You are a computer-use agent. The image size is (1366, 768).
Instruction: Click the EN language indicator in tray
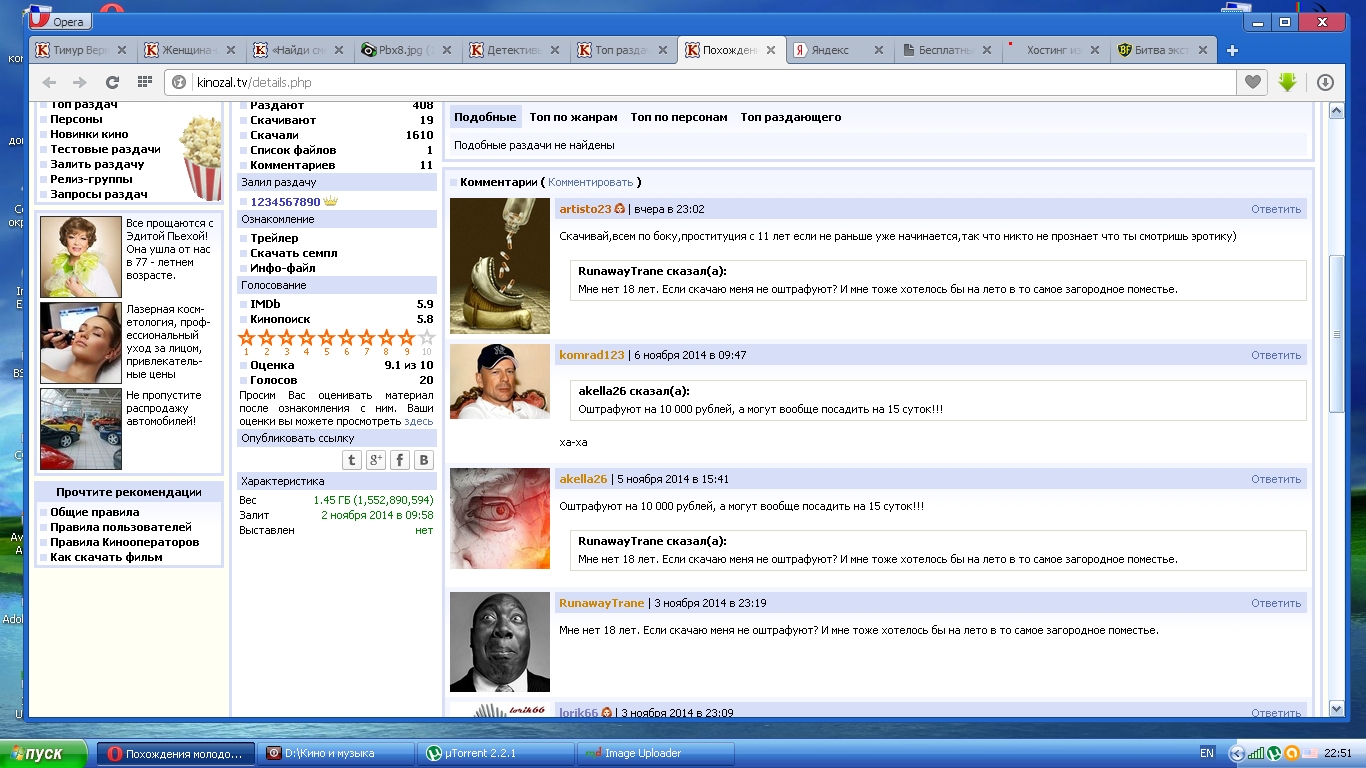pos(1207,754)
